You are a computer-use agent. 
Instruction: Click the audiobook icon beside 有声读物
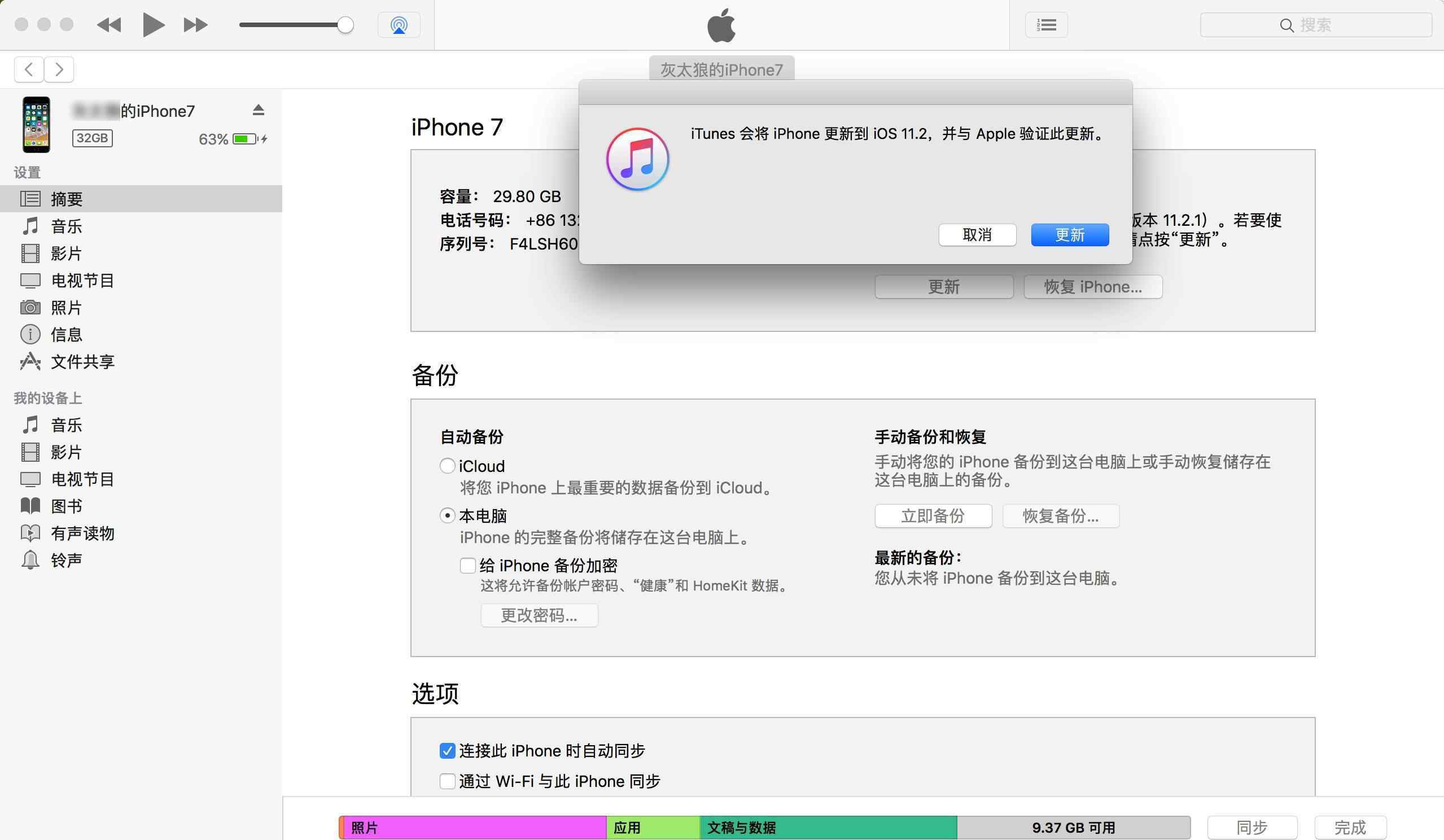tap(30, 533)
